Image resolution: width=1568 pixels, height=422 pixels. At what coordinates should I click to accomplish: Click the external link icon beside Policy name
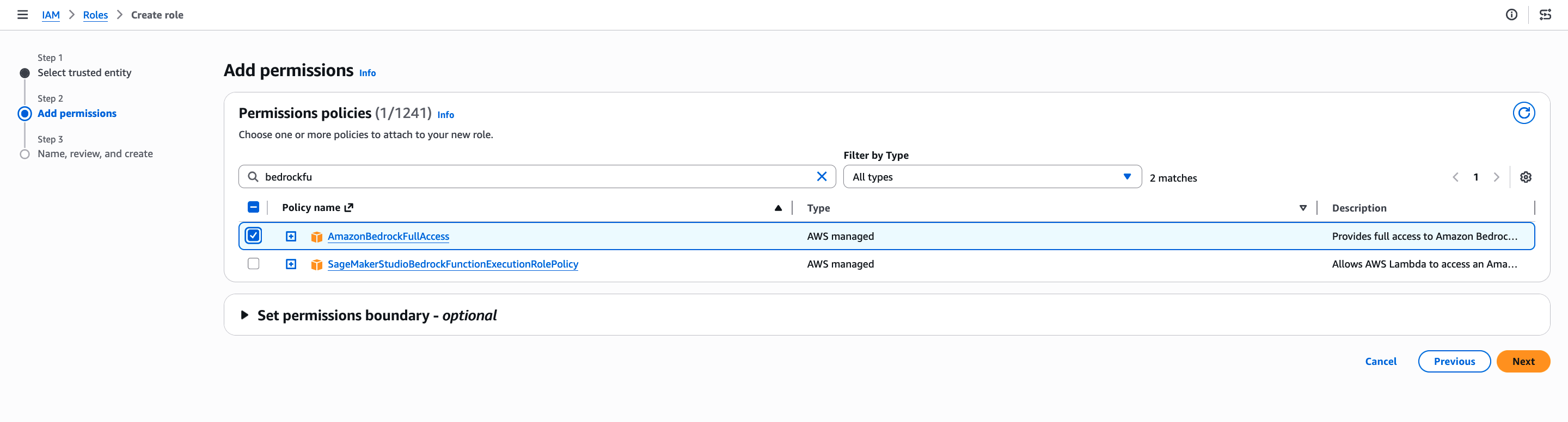pyautogui.click(x=349, y=207)
